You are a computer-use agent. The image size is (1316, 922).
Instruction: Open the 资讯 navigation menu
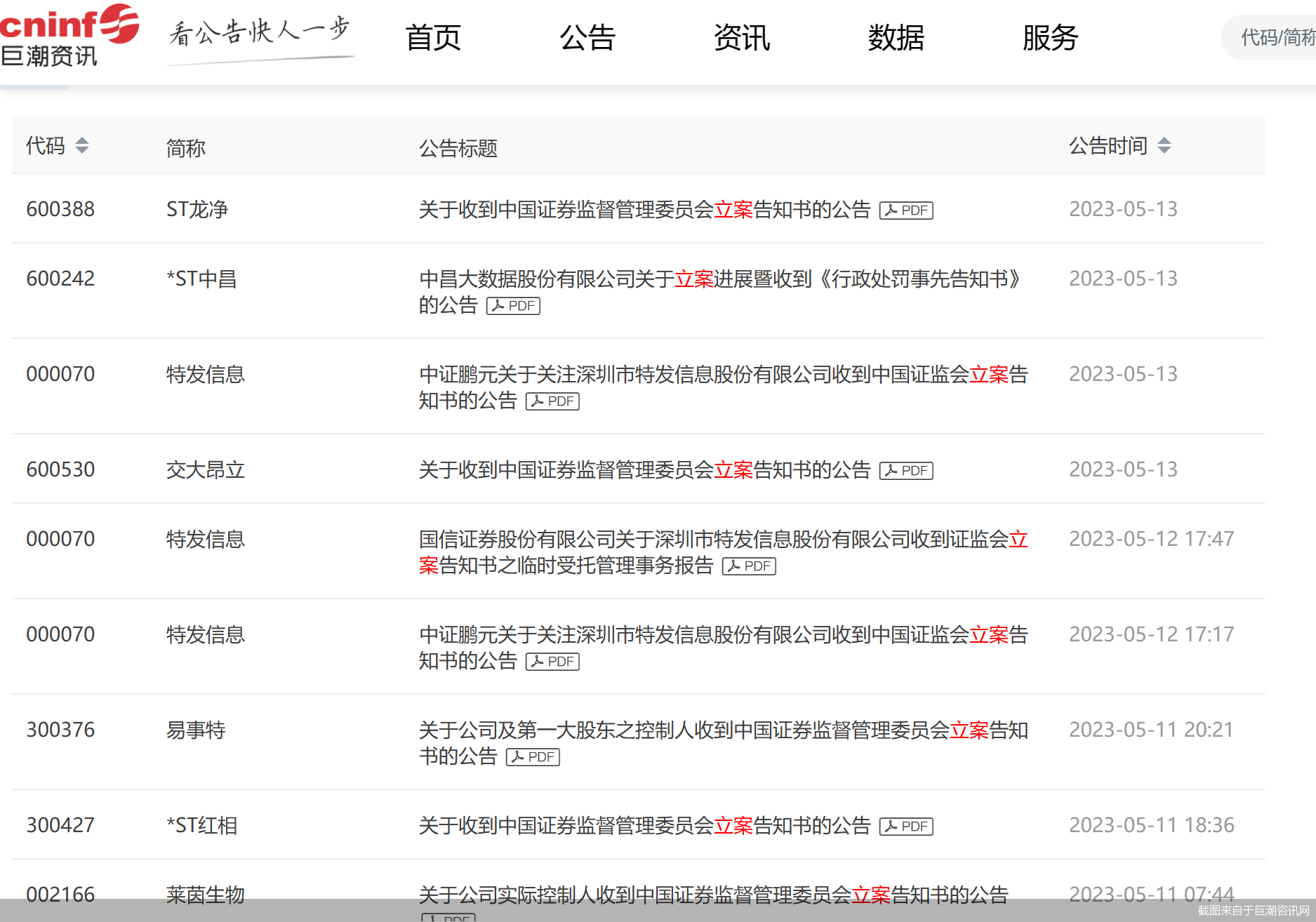click(742, 38)
